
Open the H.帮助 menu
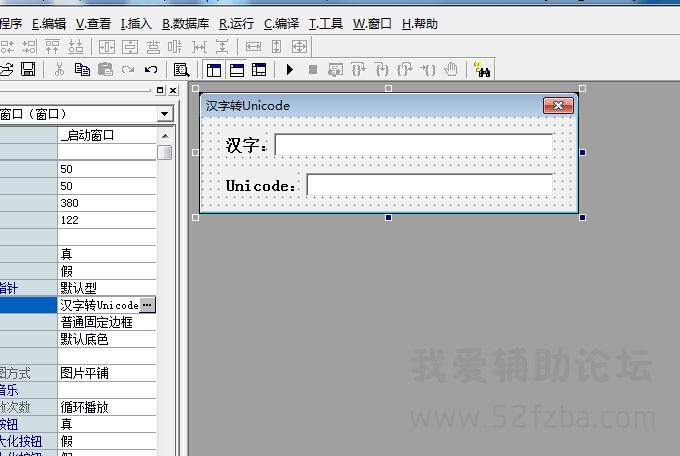click(420, 23)
